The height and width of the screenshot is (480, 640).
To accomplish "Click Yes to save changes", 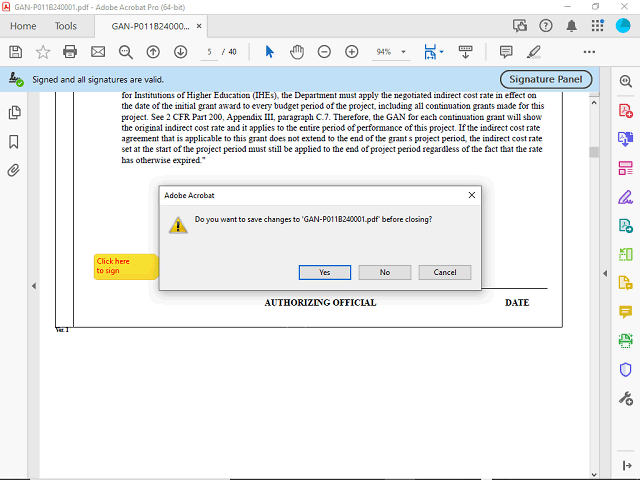I will pyautogui.click(x=324, y=272).
